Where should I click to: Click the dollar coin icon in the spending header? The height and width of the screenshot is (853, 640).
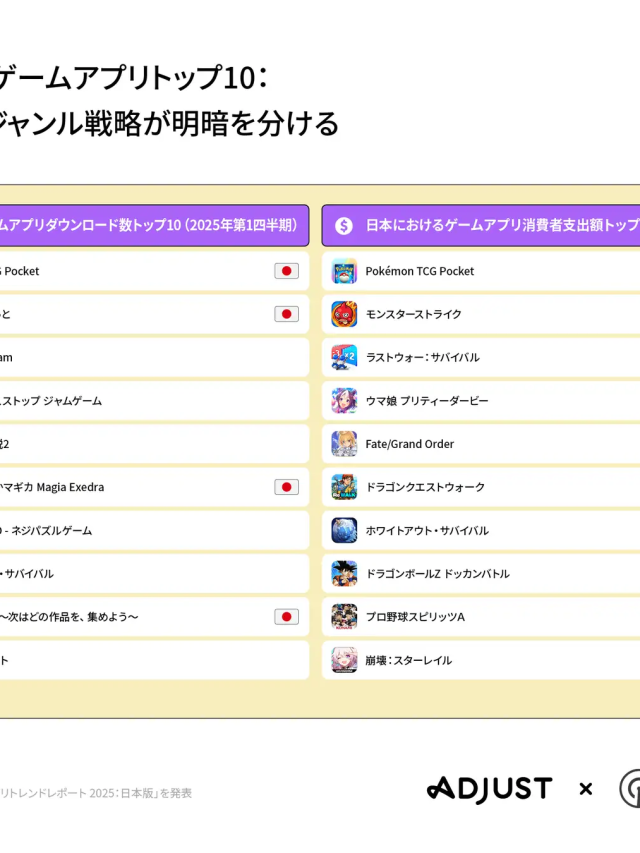[x=344, y=226]
